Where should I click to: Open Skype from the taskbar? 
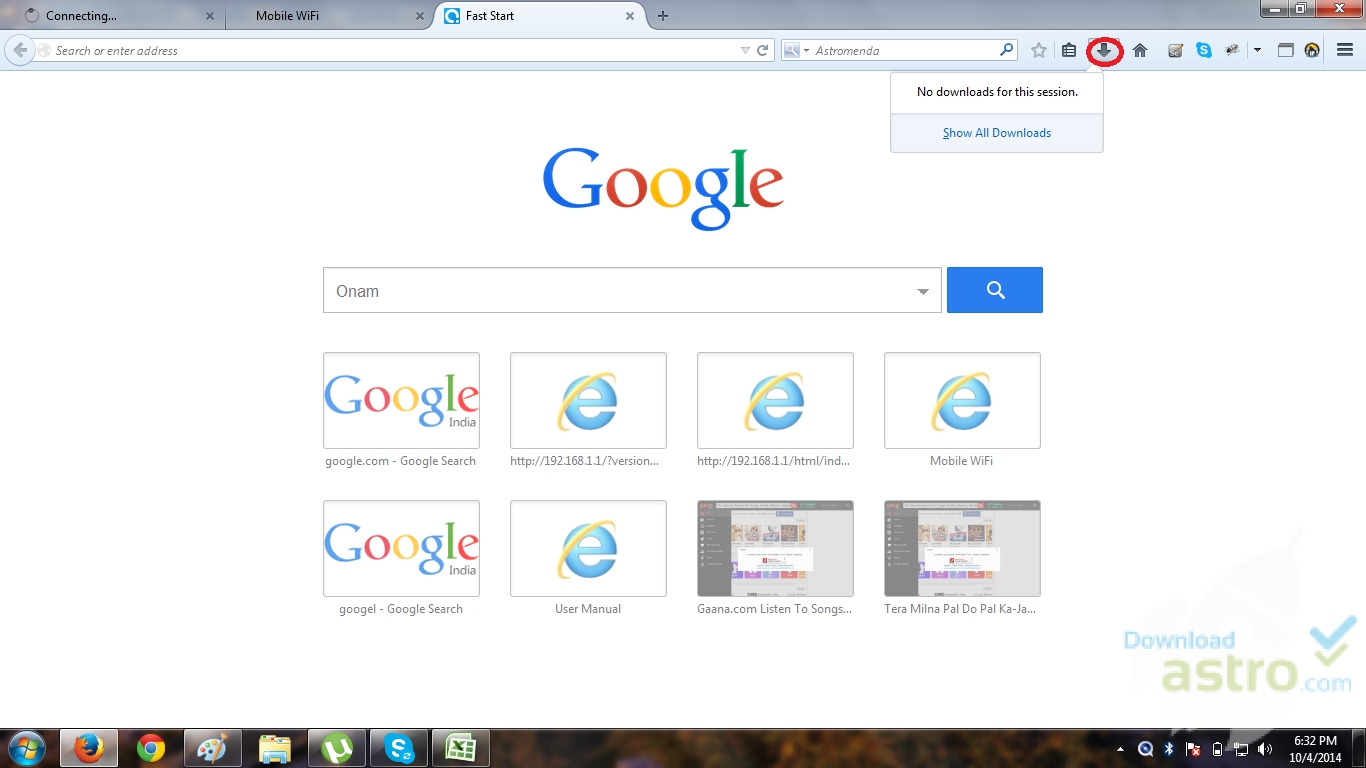tap(399, 748)
